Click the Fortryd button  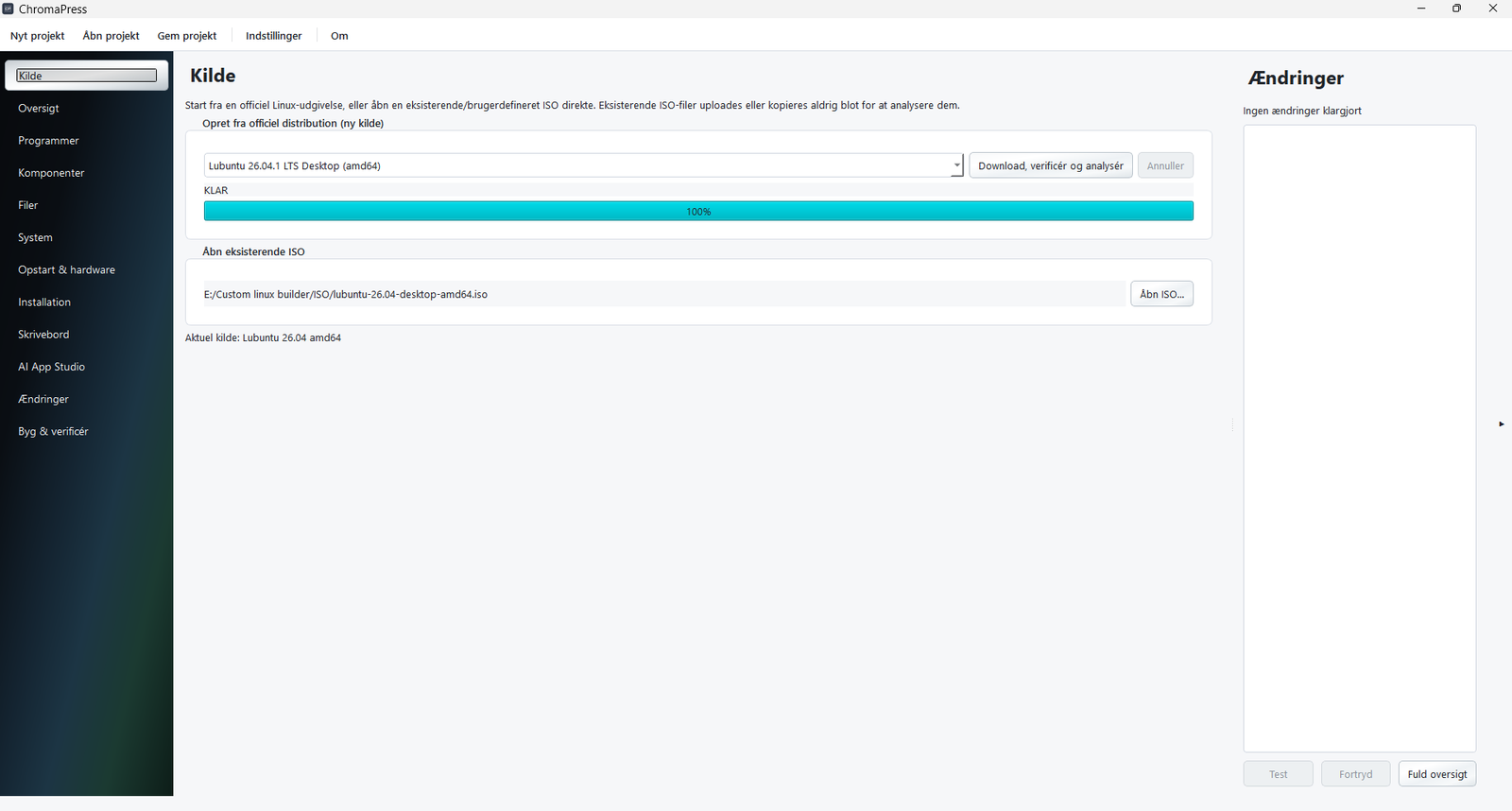(x=1355, y=774)
